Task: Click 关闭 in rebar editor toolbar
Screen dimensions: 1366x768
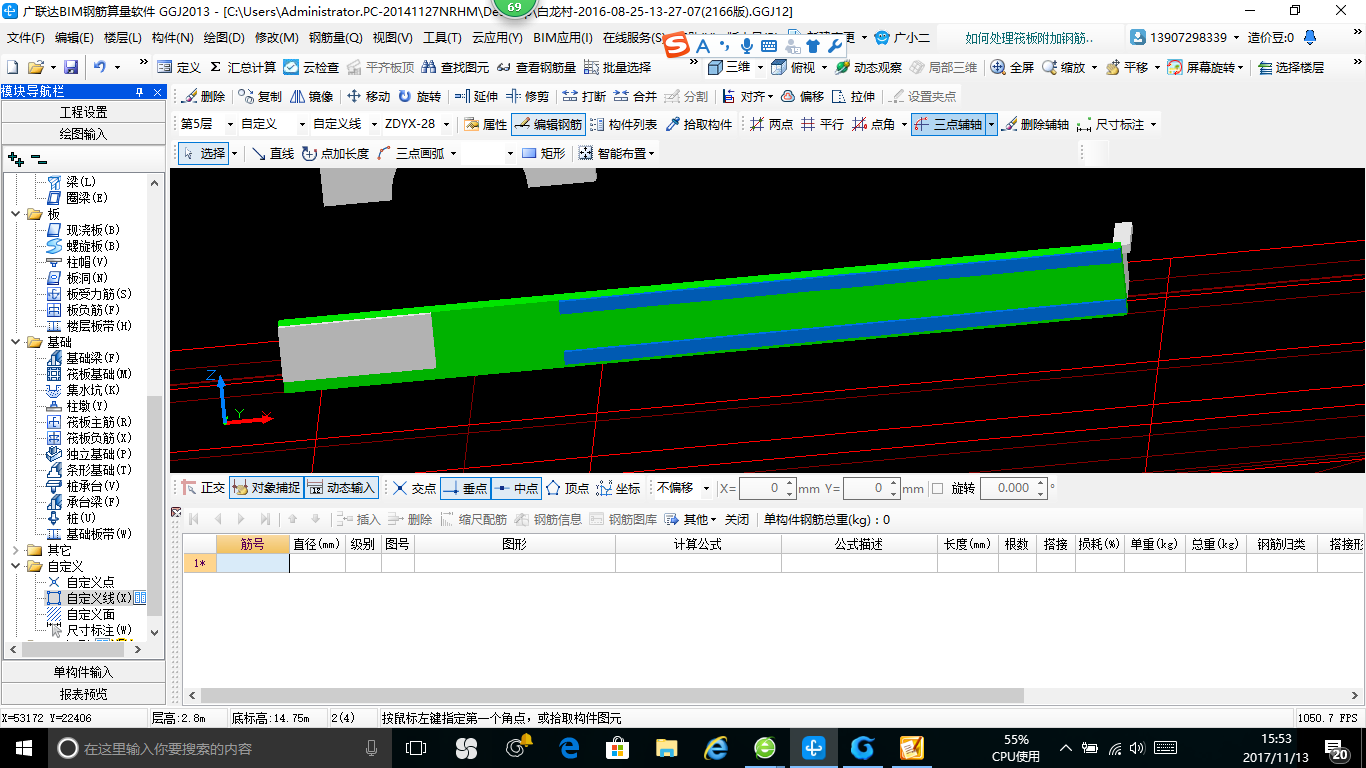Action: click(x=737, y=519)
